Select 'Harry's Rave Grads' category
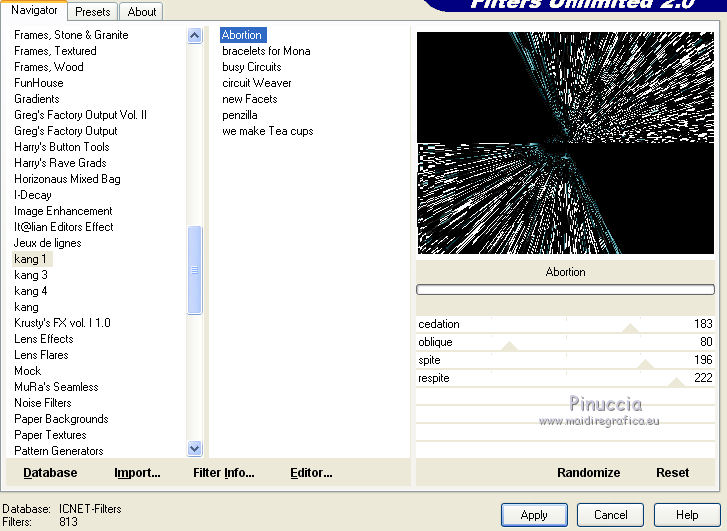Screen dimensions: 727x531 tap(60, 163)
